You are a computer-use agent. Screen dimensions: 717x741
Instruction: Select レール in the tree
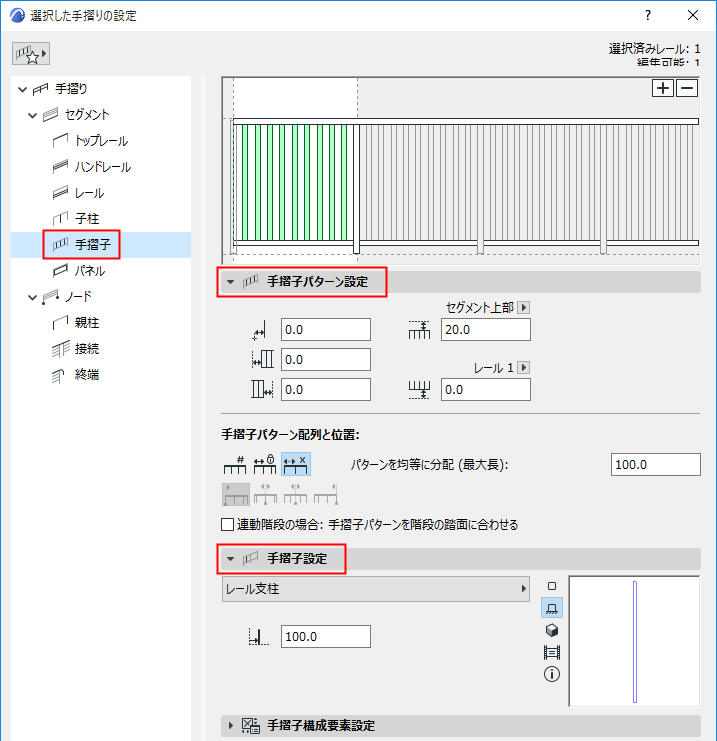tap(89, 193)
